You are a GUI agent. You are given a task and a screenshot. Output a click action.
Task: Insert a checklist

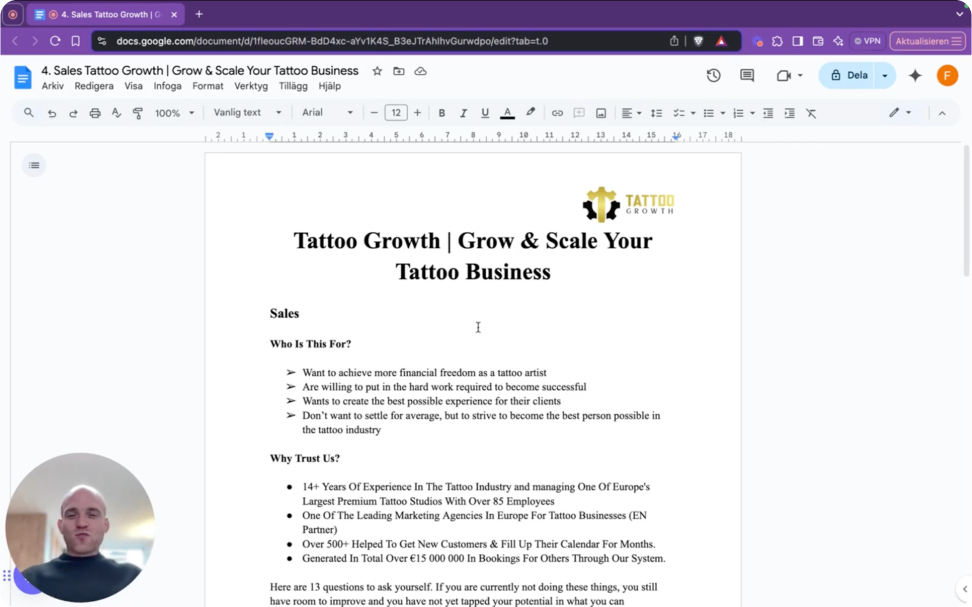pyautogui.click(x=679, y=113)
